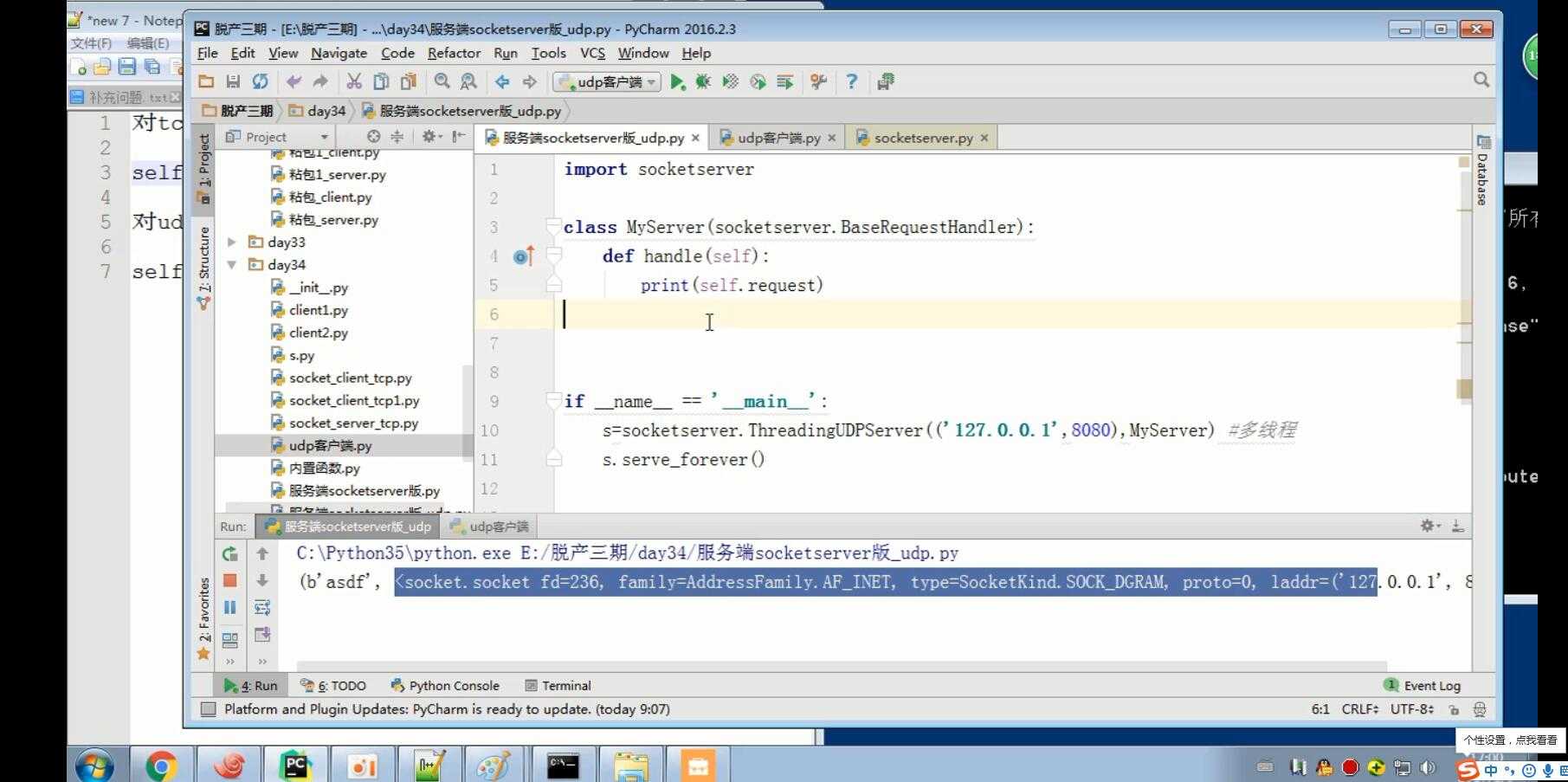The height and width of the screenshot is (782, 1568).
Task: Paste from clipboard toolbar icon
Action: click(x=408, y=81)
